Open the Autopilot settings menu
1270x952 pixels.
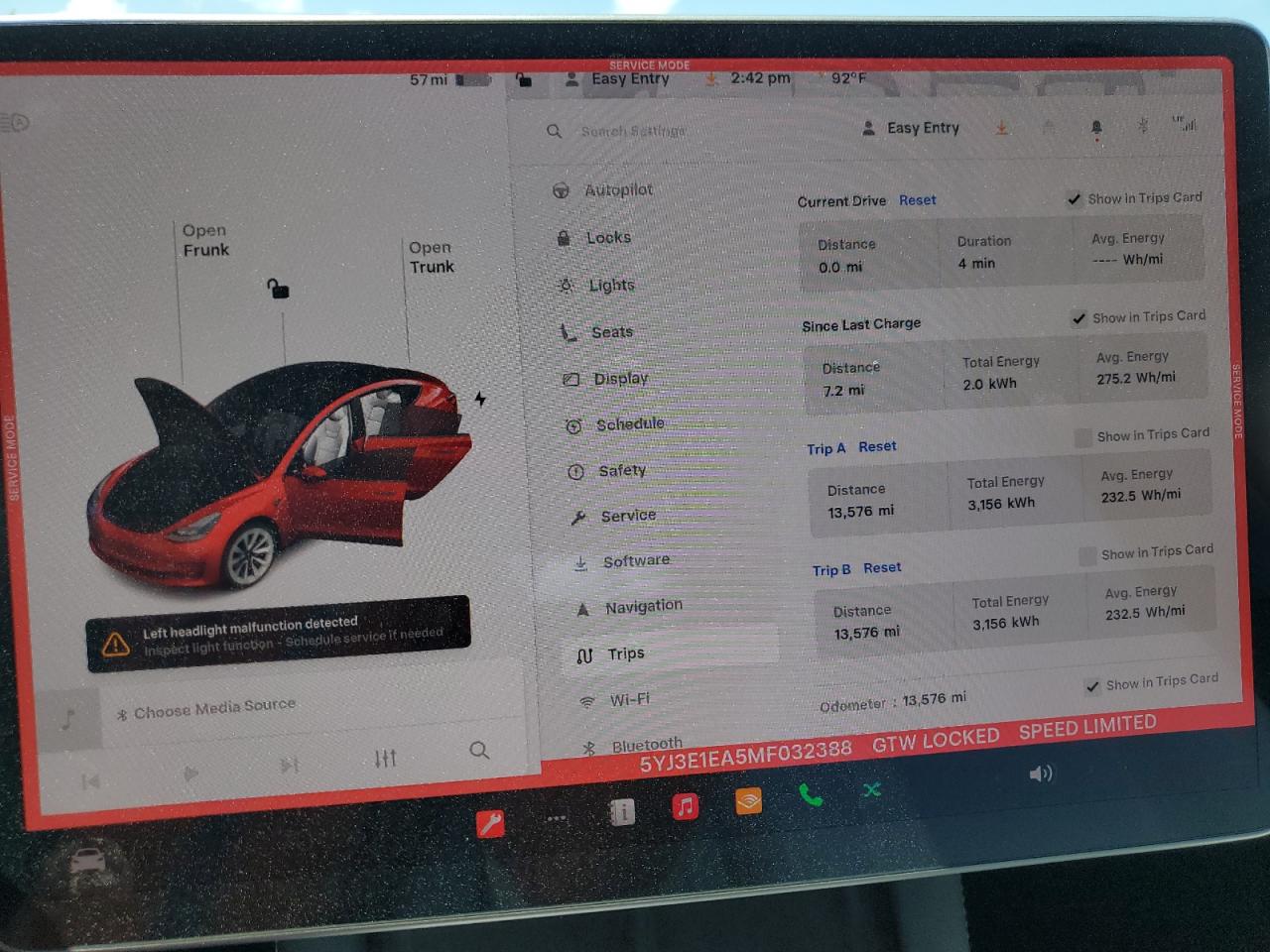point(603,189)
